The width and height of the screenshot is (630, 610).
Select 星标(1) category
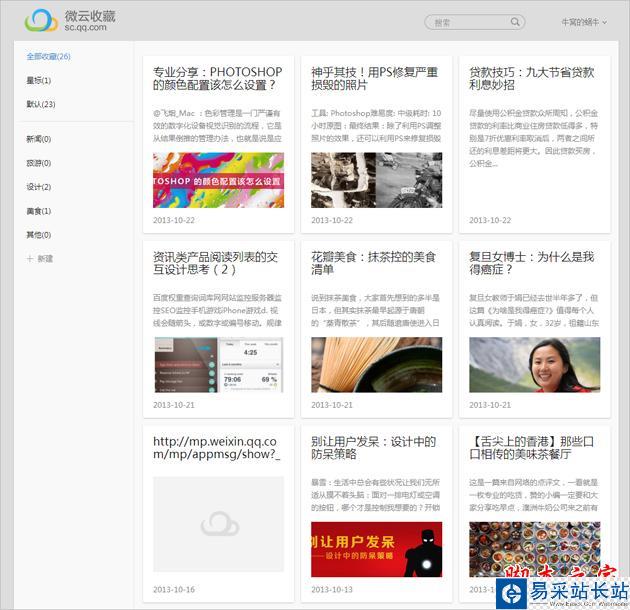(x=39, y=80)
